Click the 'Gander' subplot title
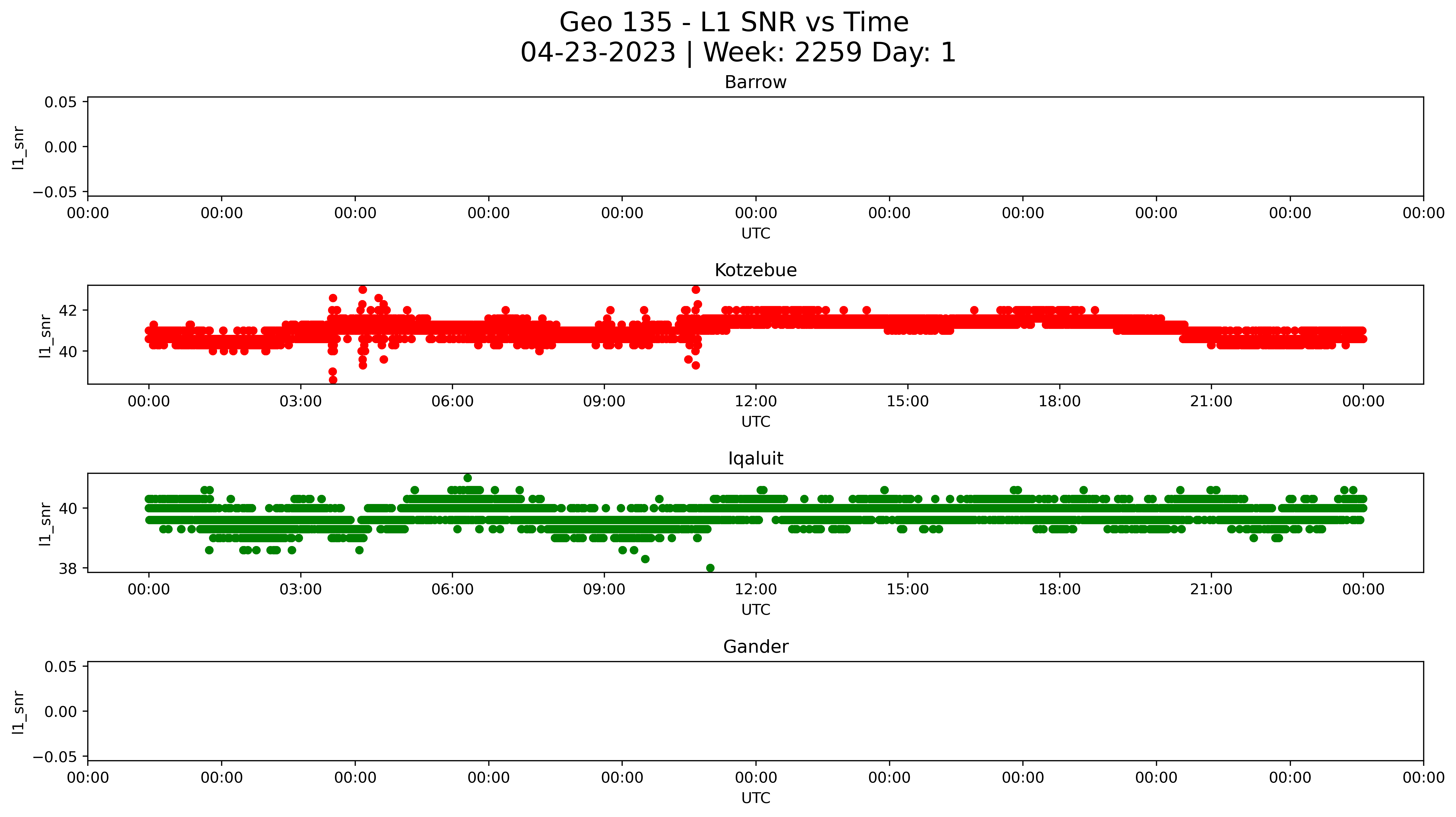 pos(755,647)
